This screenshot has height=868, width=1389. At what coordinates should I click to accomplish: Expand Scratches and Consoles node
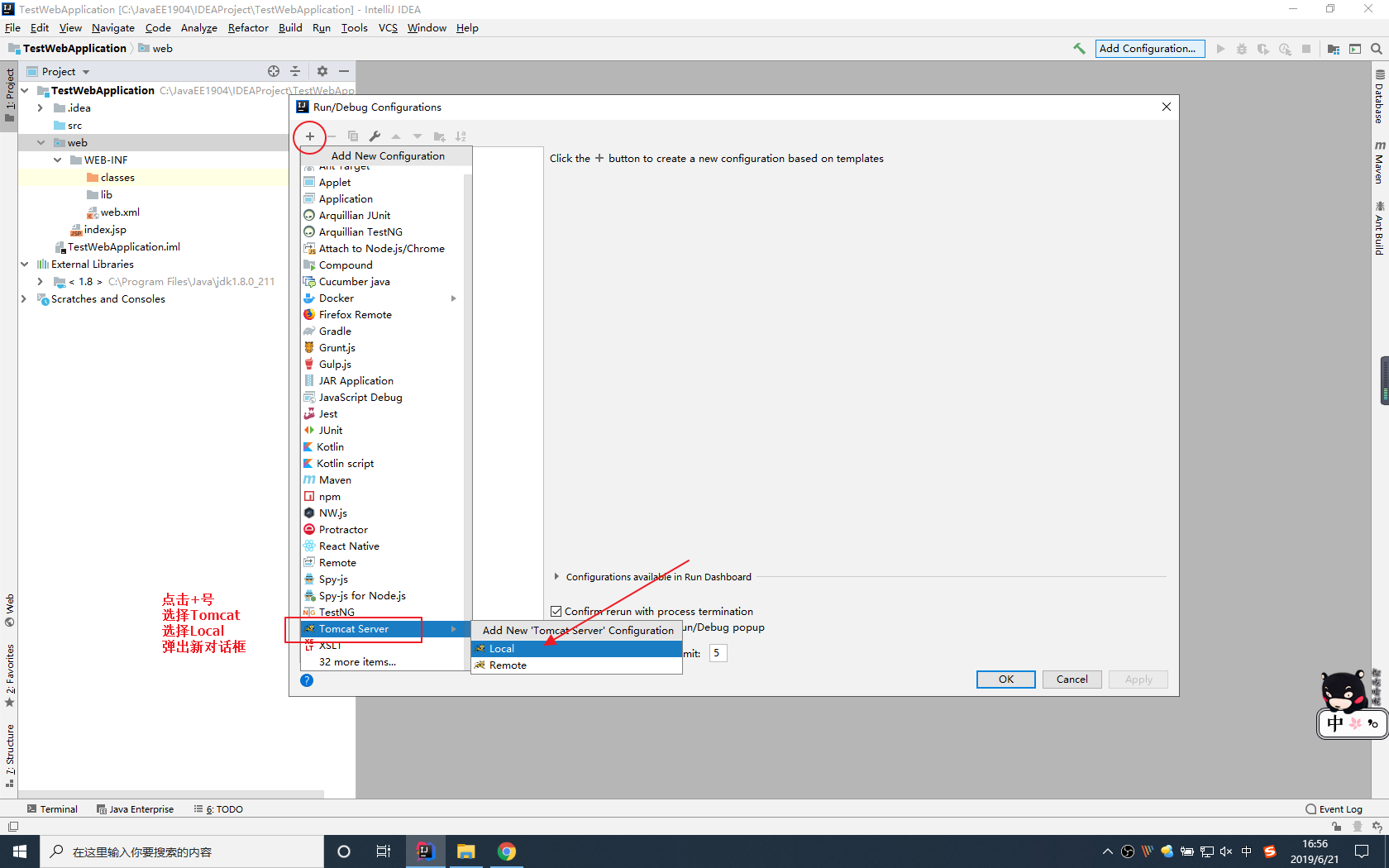24,299
